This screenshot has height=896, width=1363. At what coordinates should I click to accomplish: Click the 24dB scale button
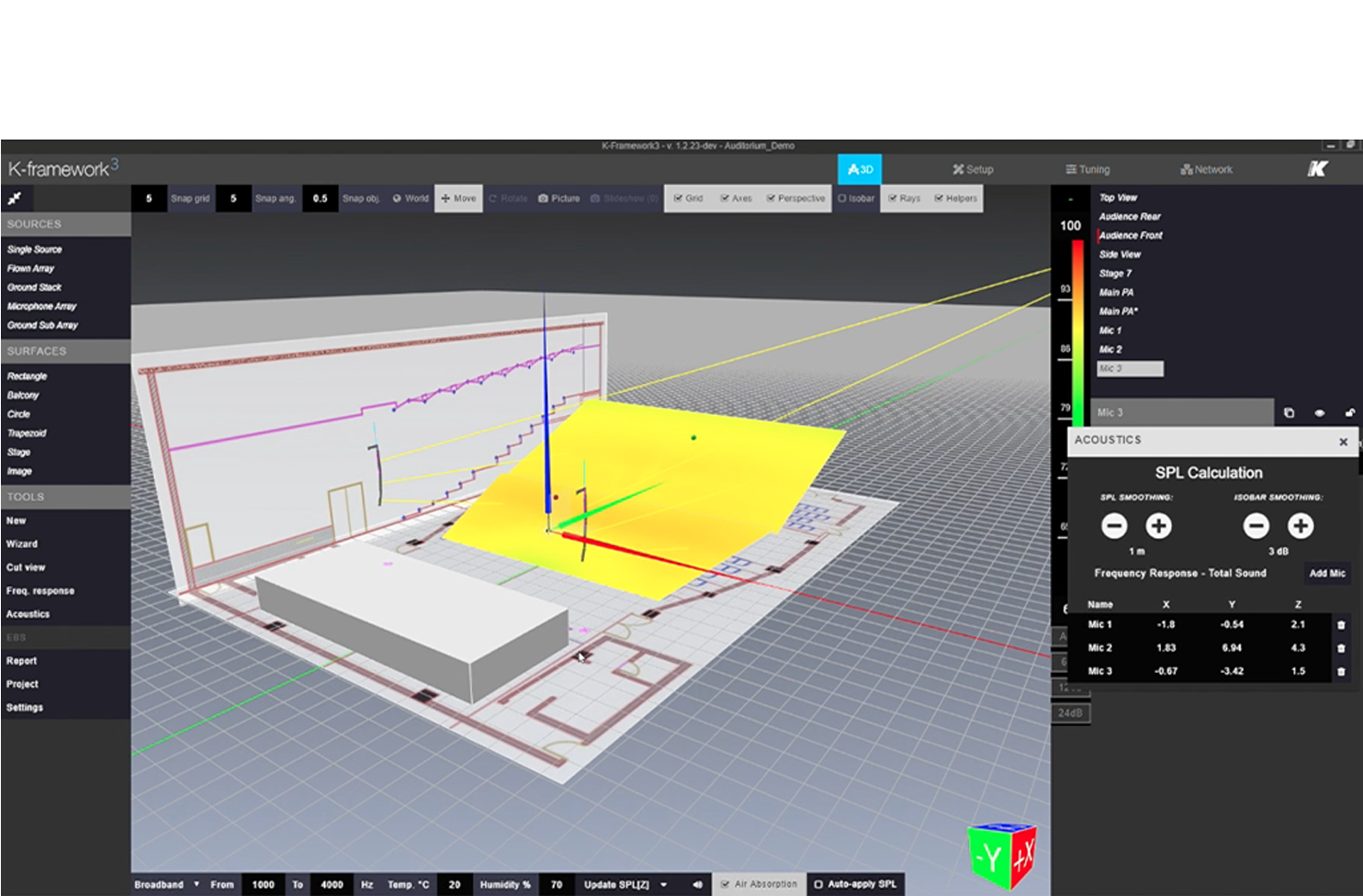point(1070,713)
